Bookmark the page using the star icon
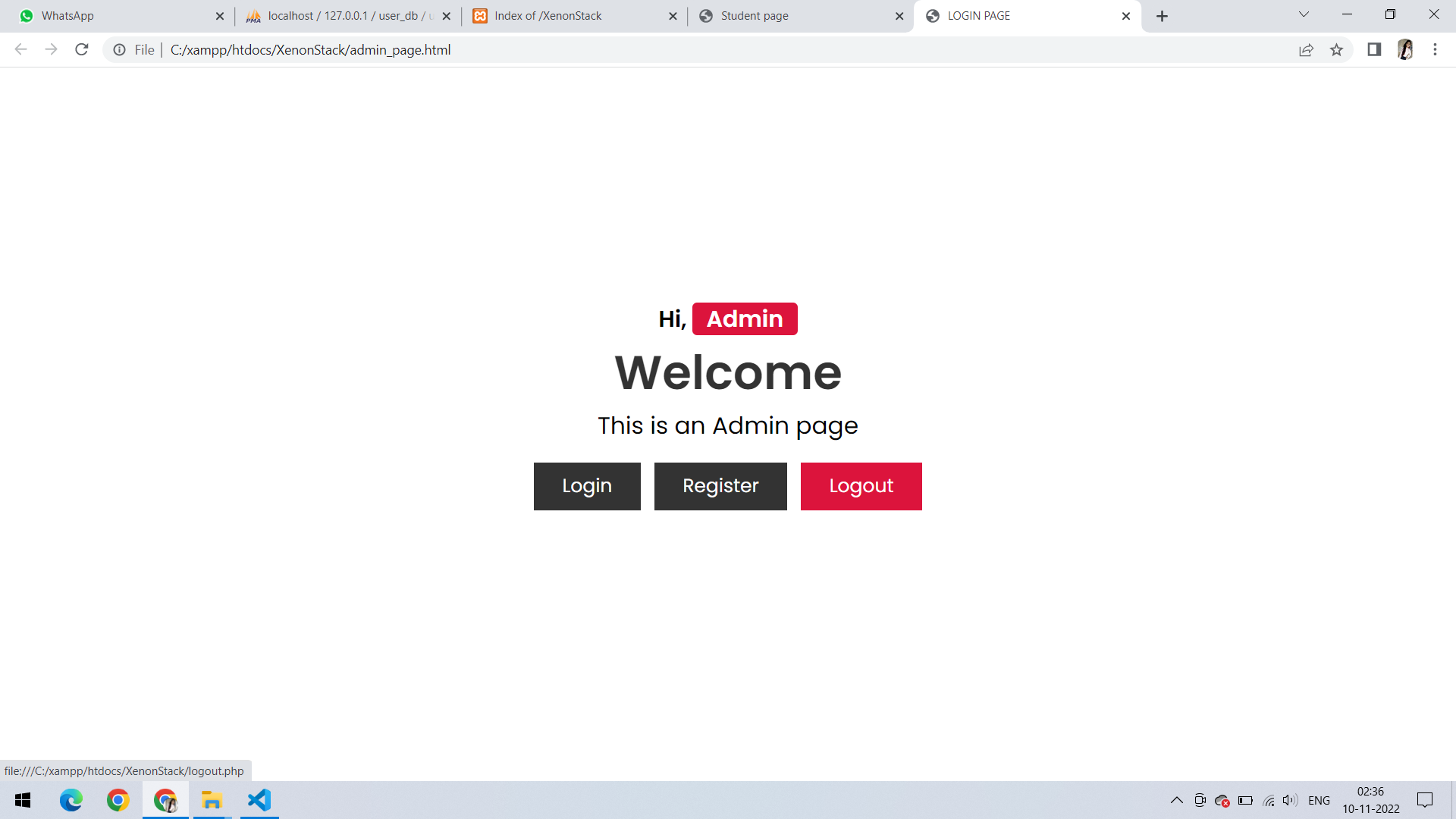The height and width of the screenshot is (819, 1456). pyautogui.click(x=1337, y=50)
